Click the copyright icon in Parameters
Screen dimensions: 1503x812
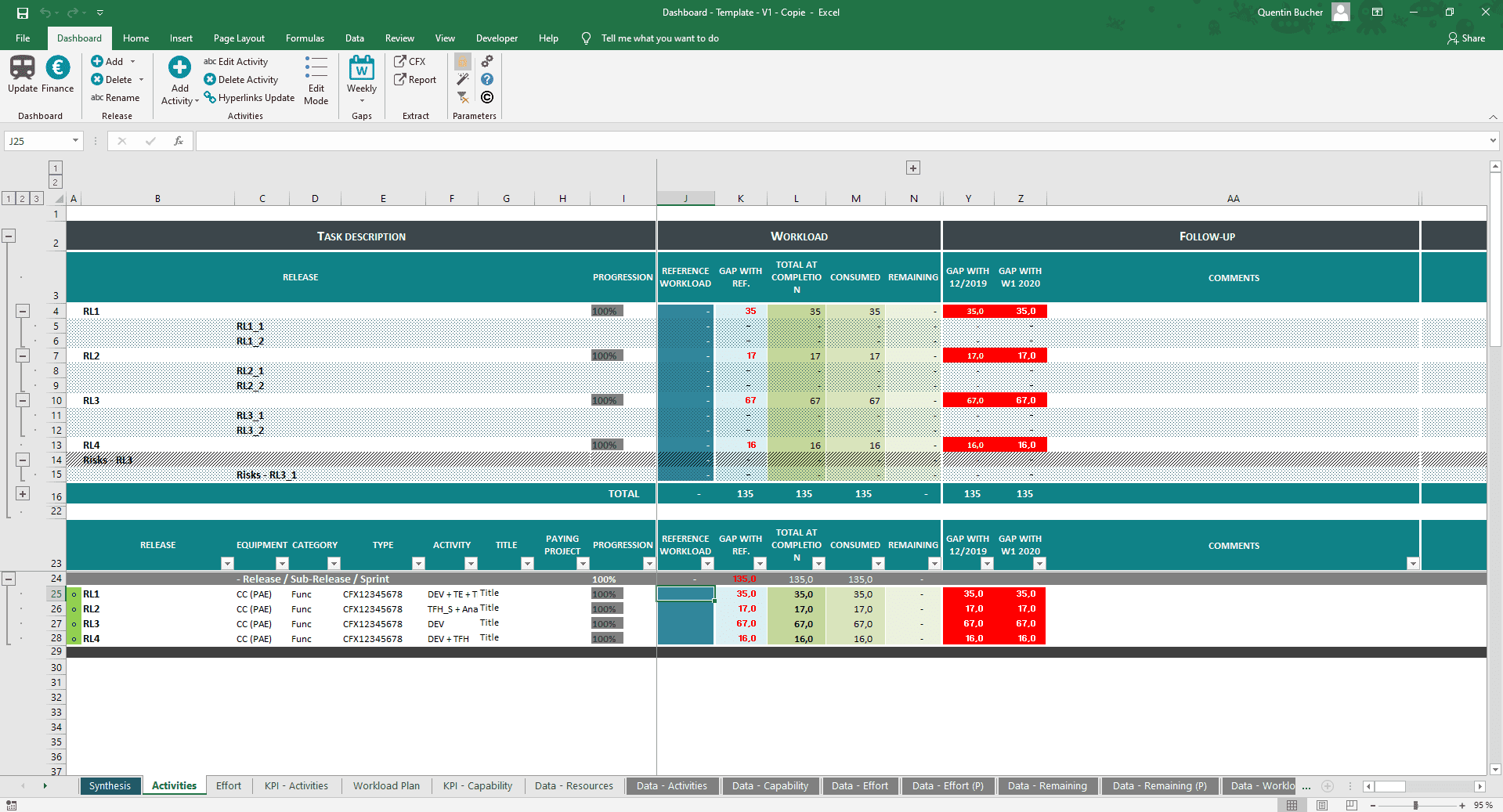(487, 97)
